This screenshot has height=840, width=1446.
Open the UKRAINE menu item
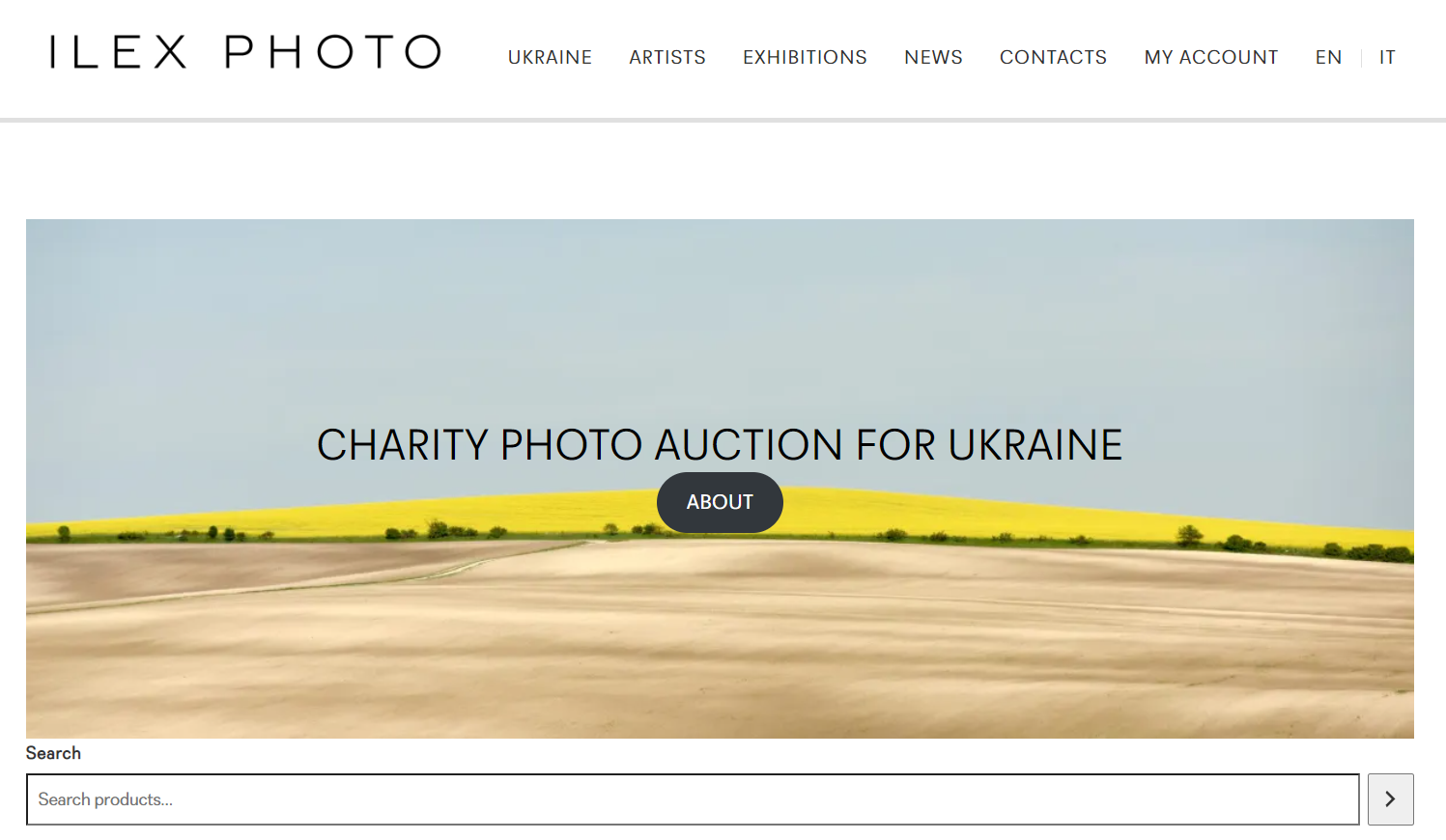pyautogui.click(x=550, y=57)
